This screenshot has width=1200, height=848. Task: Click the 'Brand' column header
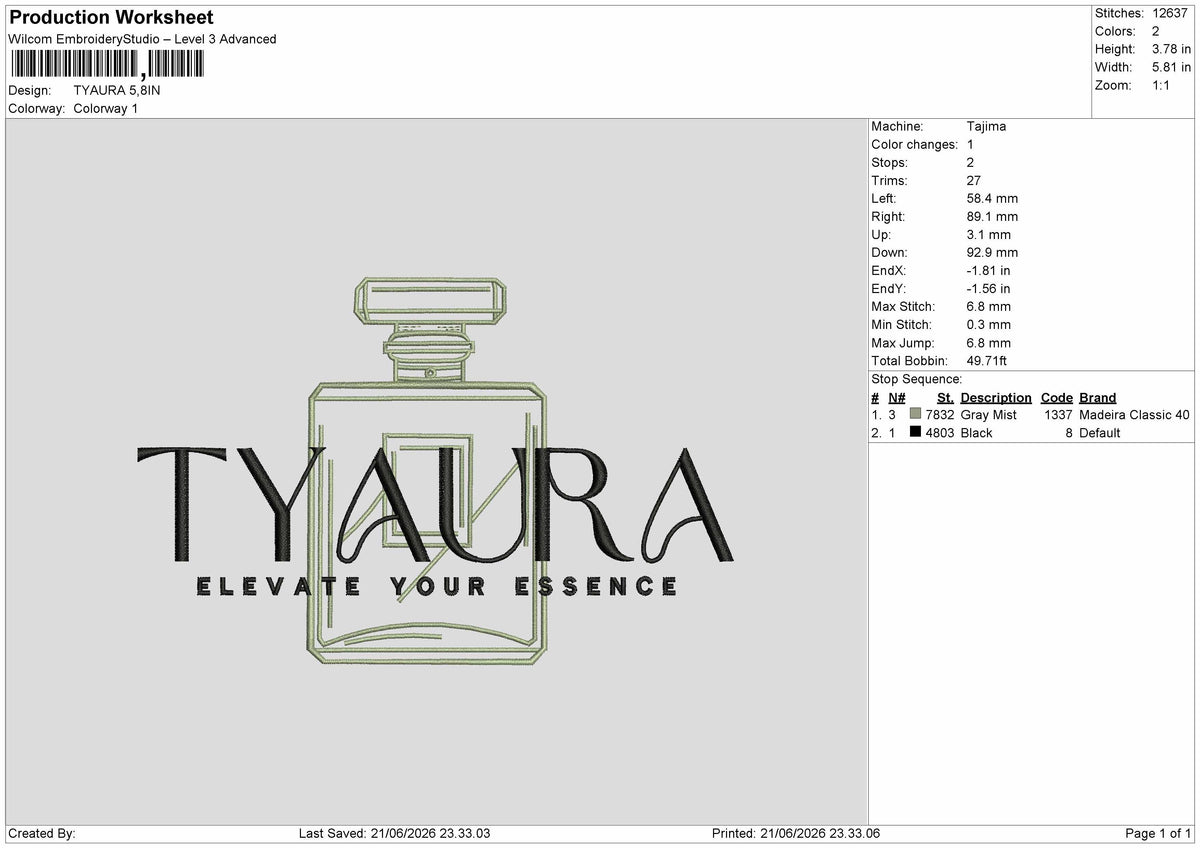click(1097, 397)
